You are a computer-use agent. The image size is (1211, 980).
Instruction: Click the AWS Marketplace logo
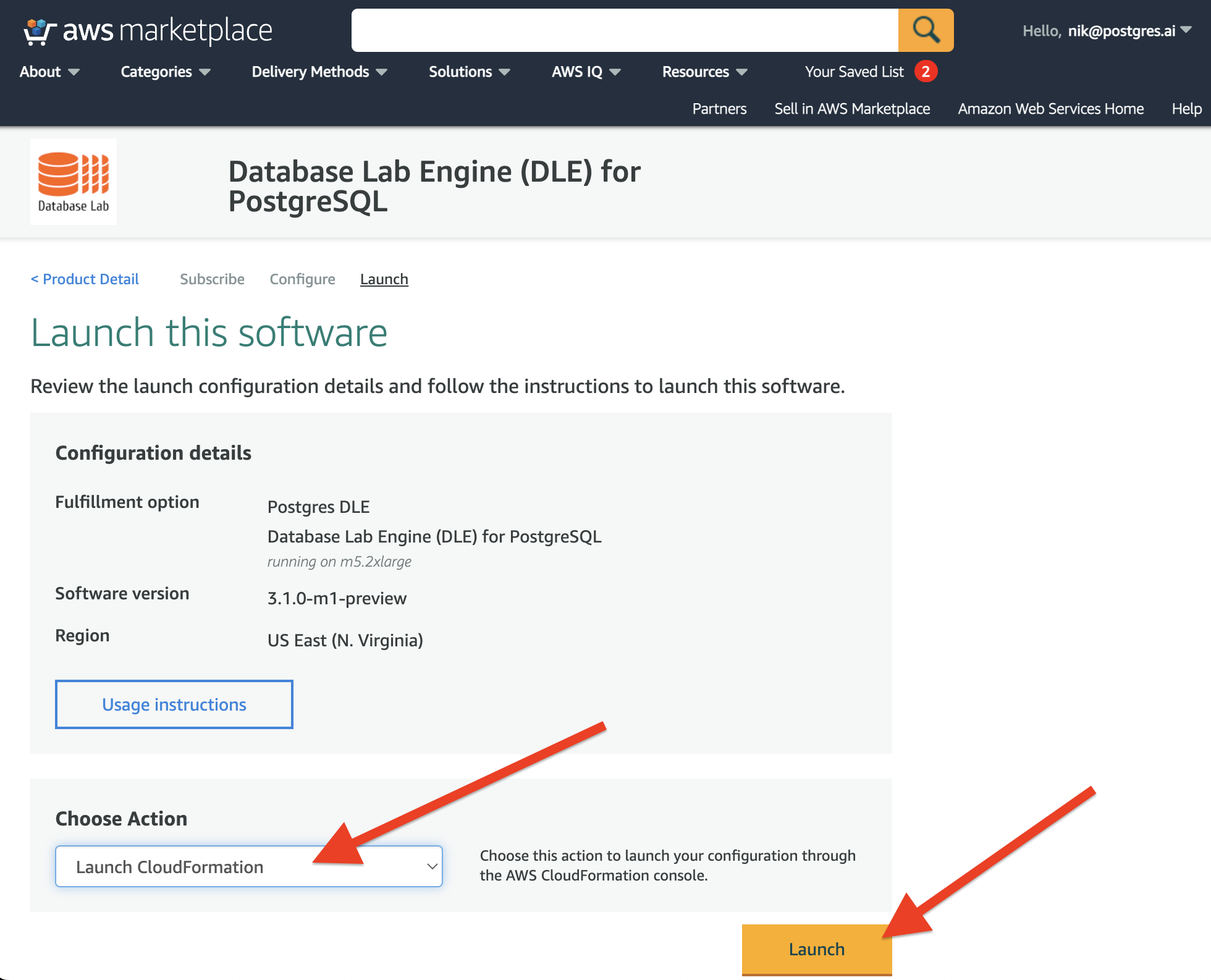tap(148, 30)
